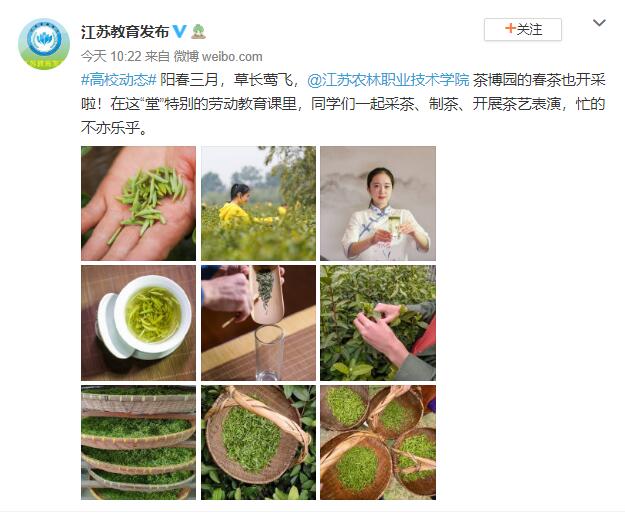This screenshot has width=625, height=514.
Task: Open photo of stacked bamboo drying trays
Action: coord(138,443)
